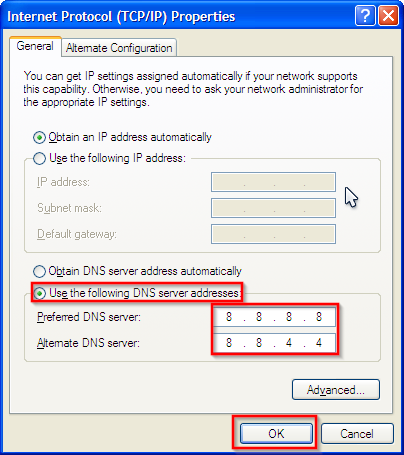Focus first octet of Preferred DNS server
This screenshot has width=404, height=455.
click(229, 317)
